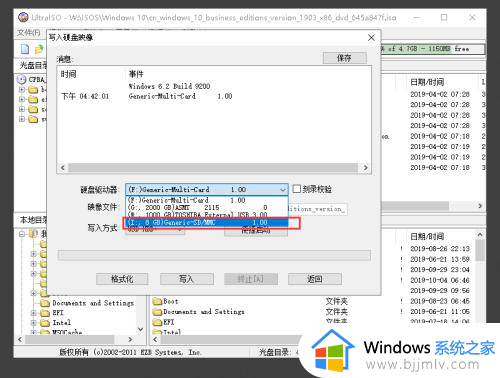This screenshot has height=378, width=500.
Task: Click the image capacity bar showing 4.7GB
Action: 432,49
